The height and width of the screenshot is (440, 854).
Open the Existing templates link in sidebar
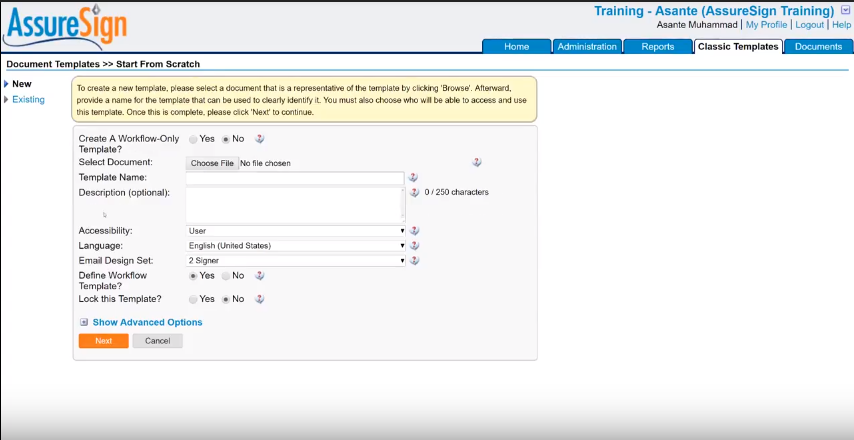click(x=28, y=99)
